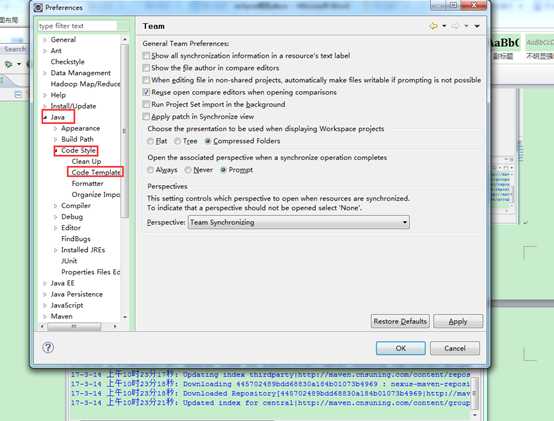The image size is (554, 421).
Task: Enable Show all synchronization information checkbox
Action: point(146,56)
